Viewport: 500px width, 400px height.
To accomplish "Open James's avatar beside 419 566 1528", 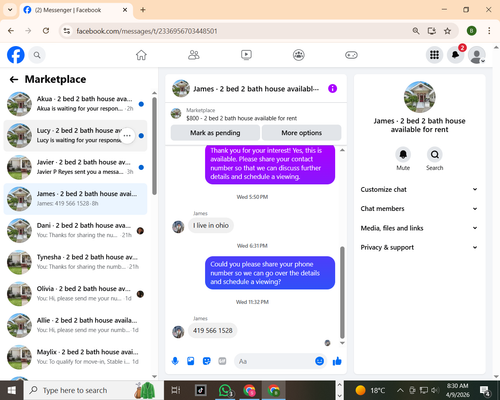I will point(178,332).
